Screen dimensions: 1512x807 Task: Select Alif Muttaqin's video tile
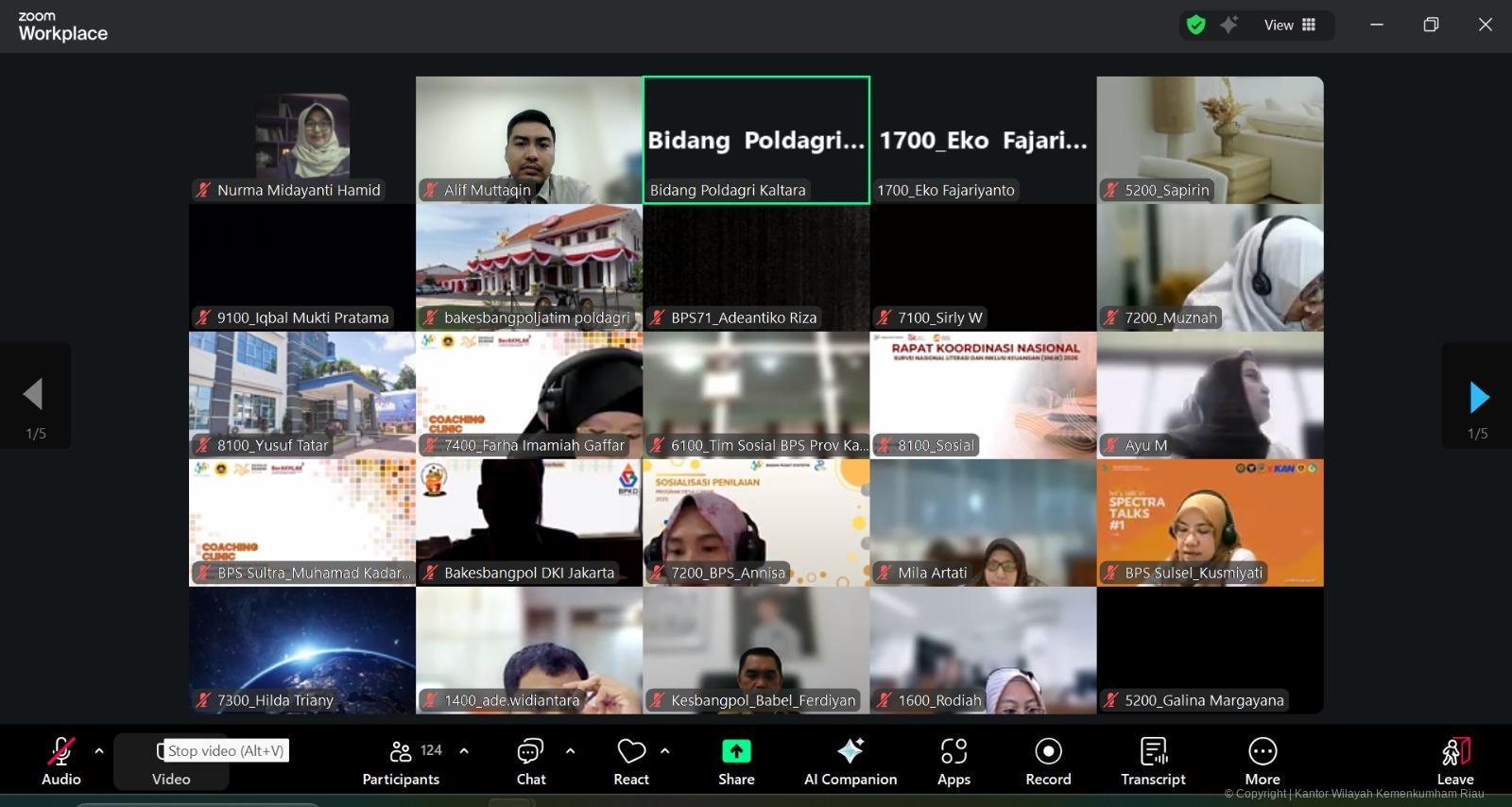pos(529,139)
